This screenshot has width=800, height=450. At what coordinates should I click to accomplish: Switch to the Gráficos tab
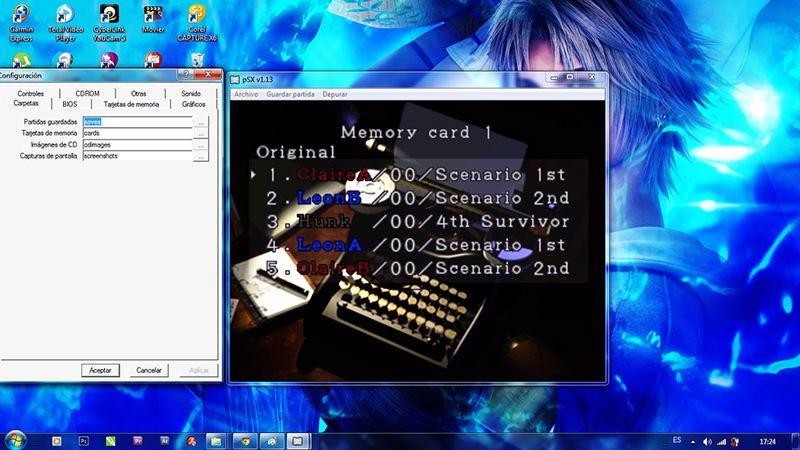[193, 104]
